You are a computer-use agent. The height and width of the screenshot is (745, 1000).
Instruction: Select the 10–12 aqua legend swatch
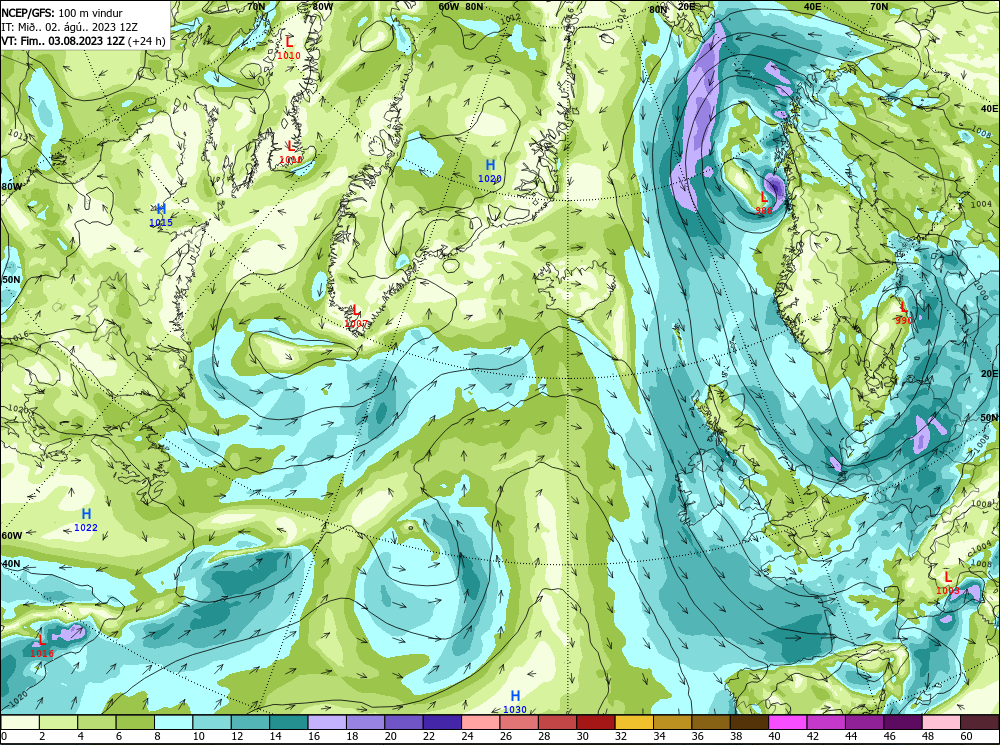tap(212, 722)
